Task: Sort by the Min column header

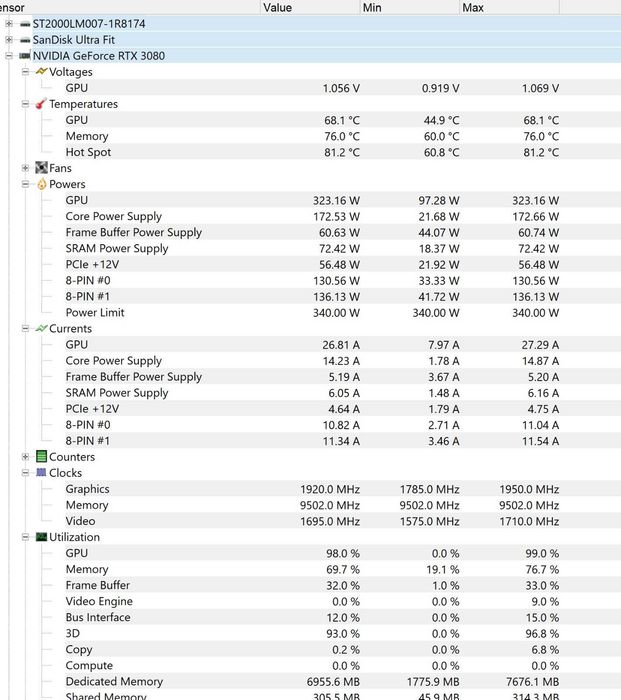Action: 409,8
